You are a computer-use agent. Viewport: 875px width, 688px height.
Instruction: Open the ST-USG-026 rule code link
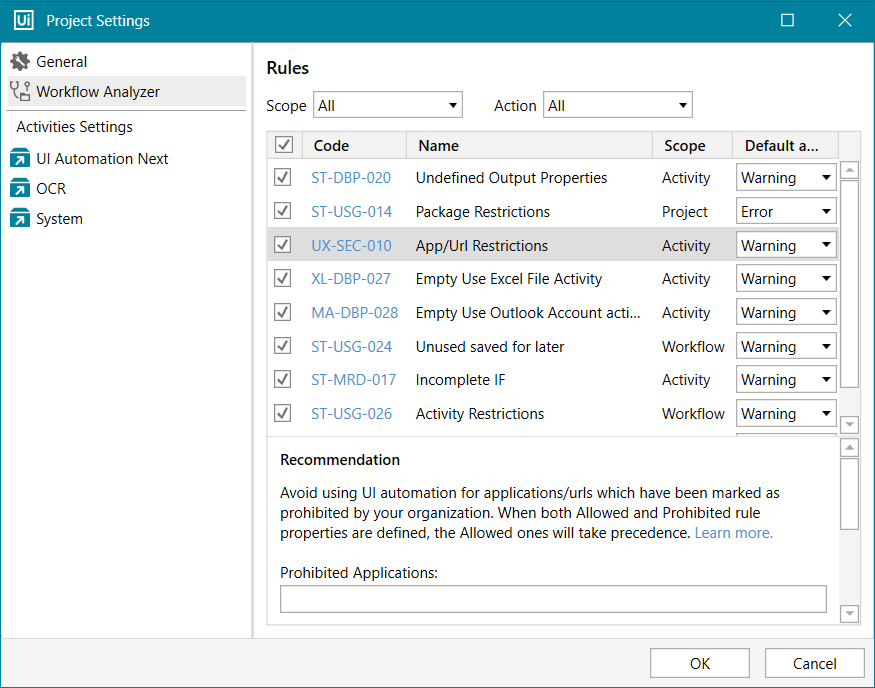(352, 413)
